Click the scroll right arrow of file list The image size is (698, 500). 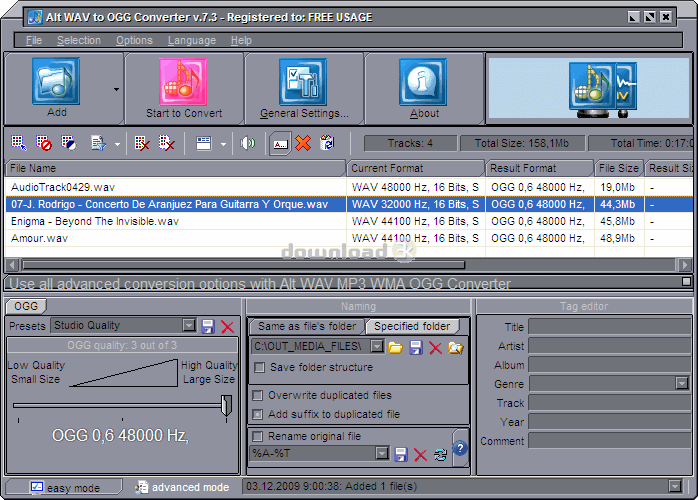point(684,265)
